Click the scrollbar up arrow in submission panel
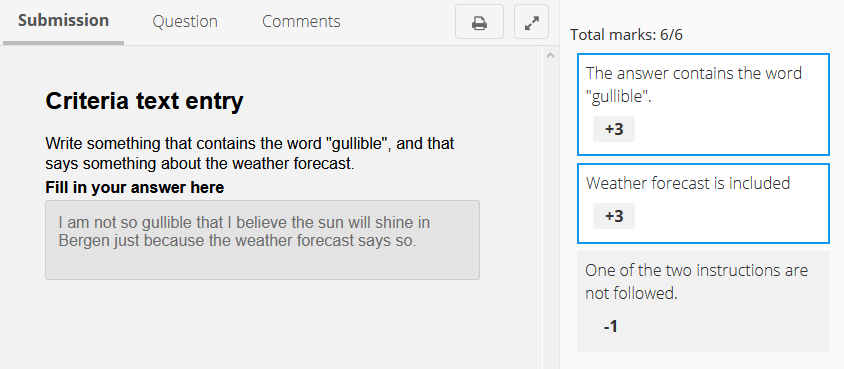The width and height of the screenshot is (844, 369). [x=551, y=55]
